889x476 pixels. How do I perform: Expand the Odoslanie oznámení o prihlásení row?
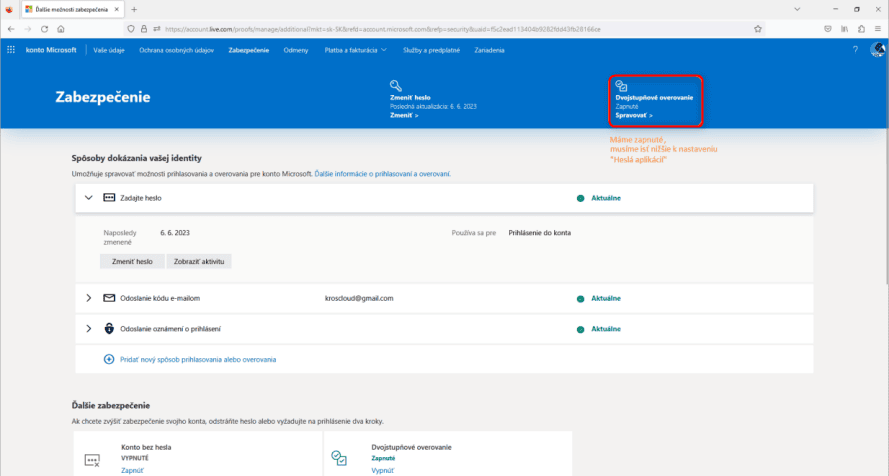pos(89,328)
